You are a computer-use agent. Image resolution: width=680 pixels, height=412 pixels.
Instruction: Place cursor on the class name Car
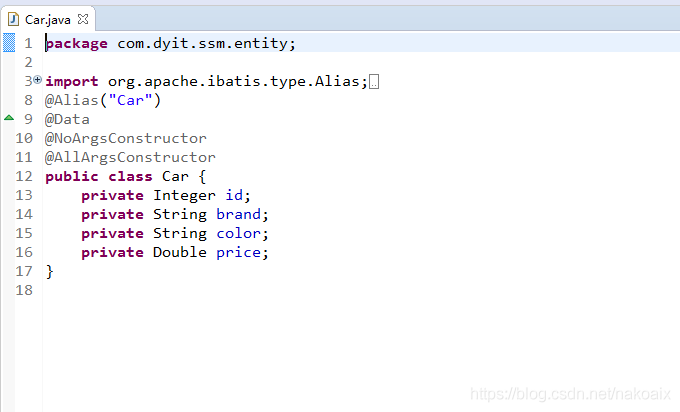click(175, 176)
